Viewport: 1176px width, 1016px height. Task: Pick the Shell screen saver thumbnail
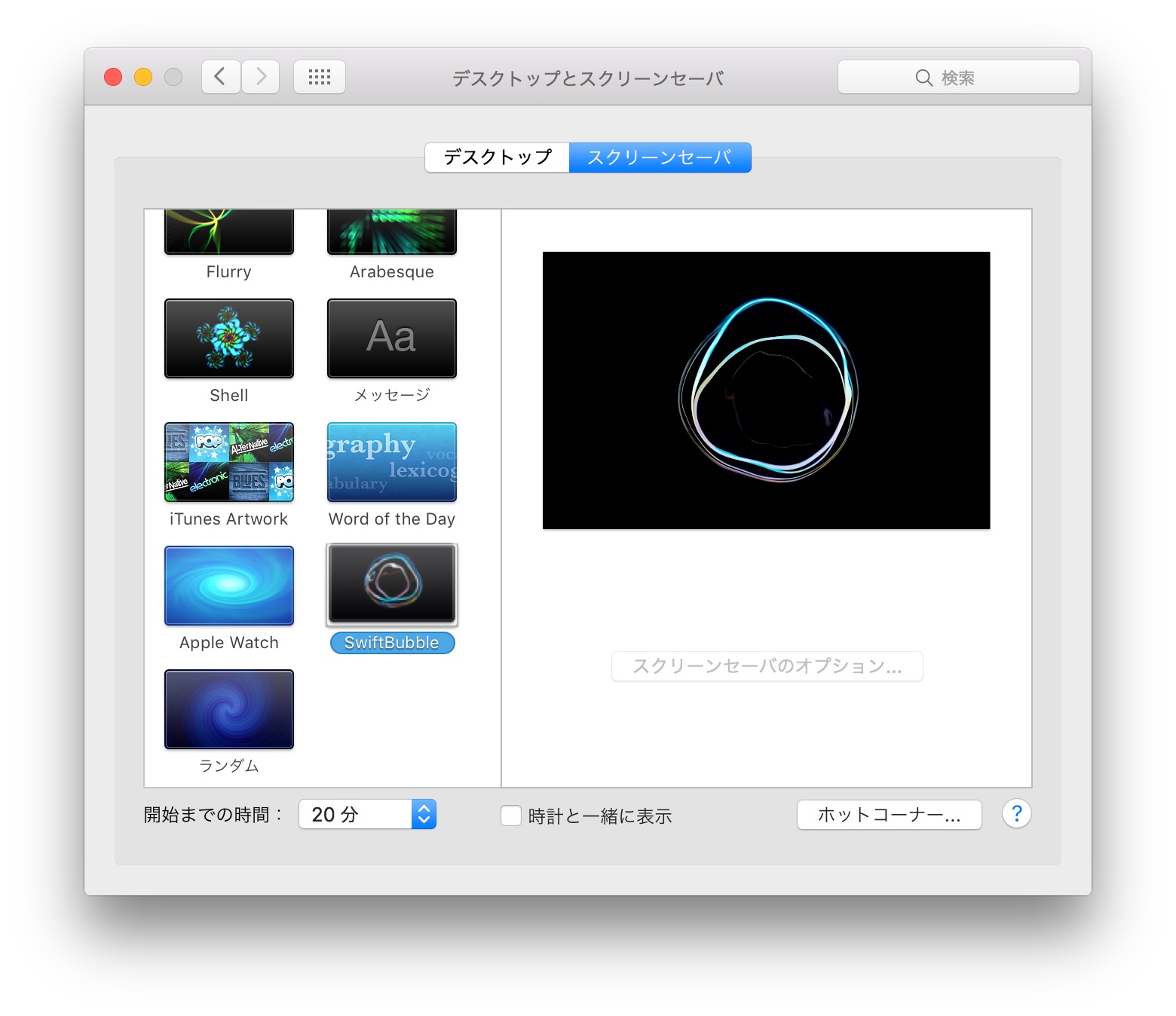[229, 338]
